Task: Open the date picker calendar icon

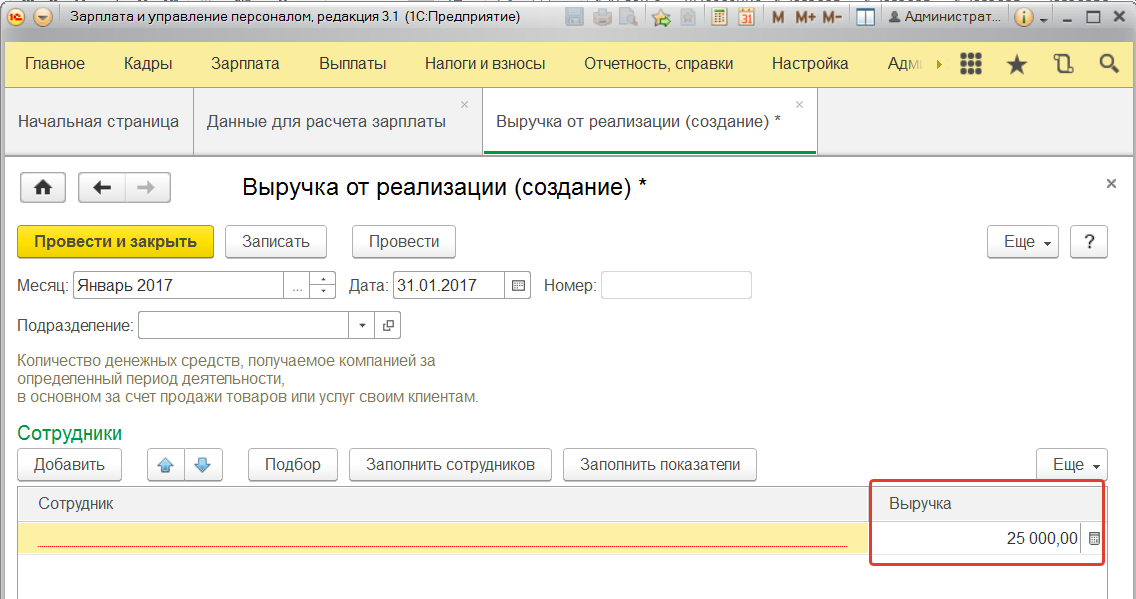Action: (518, 285)
